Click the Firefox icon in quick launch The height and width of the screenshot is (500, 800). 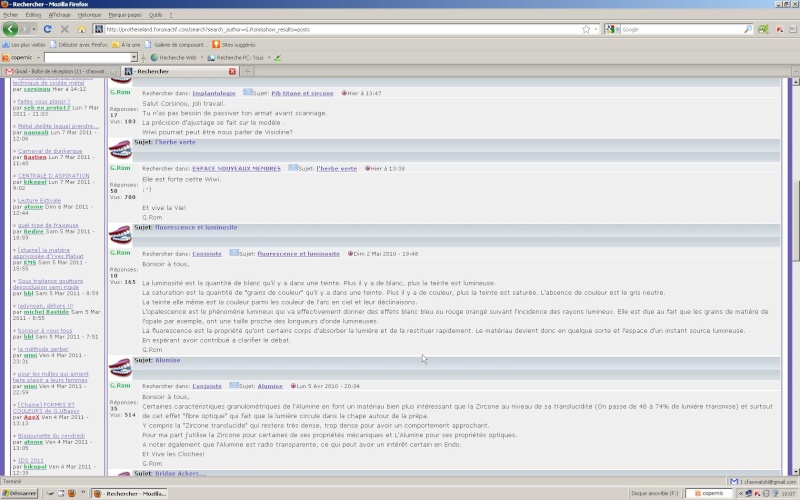72,493
